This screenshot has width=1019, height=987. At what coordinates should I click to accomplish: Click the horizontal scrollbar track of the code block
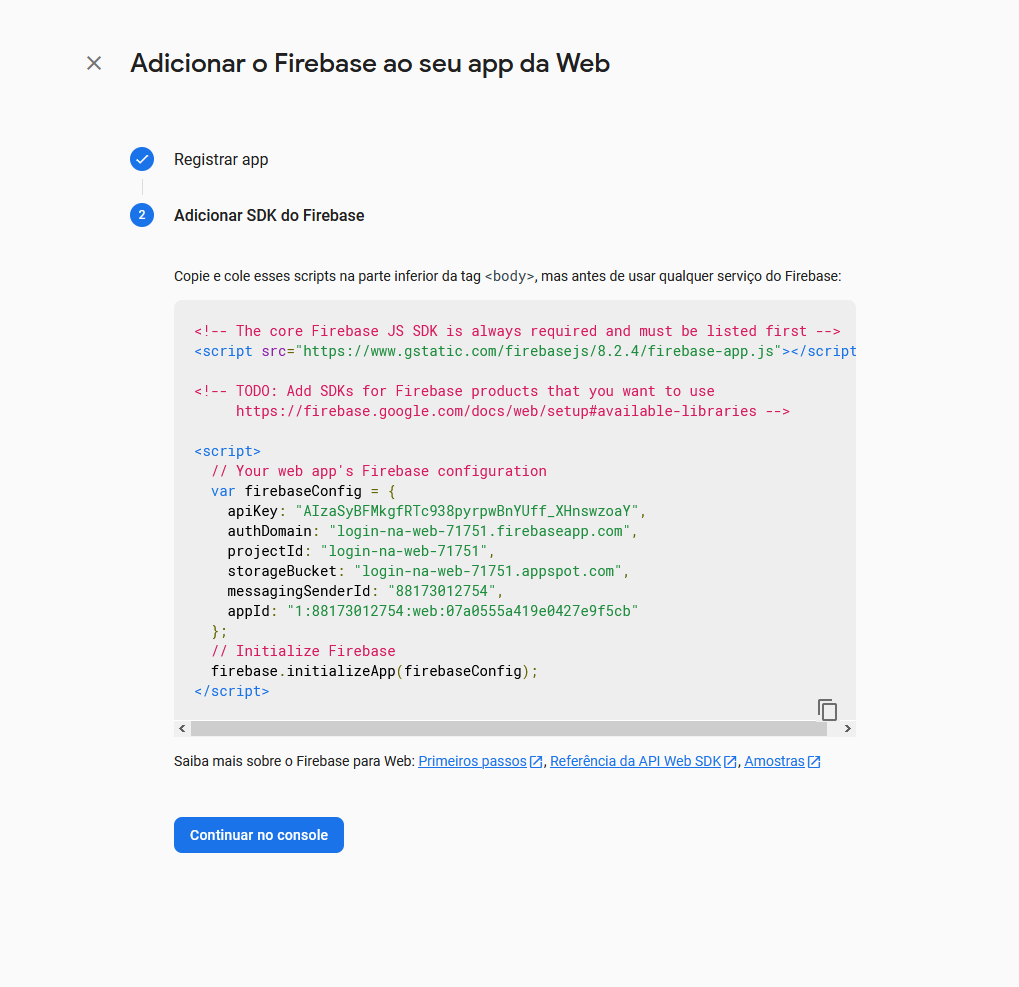[509, 728]
